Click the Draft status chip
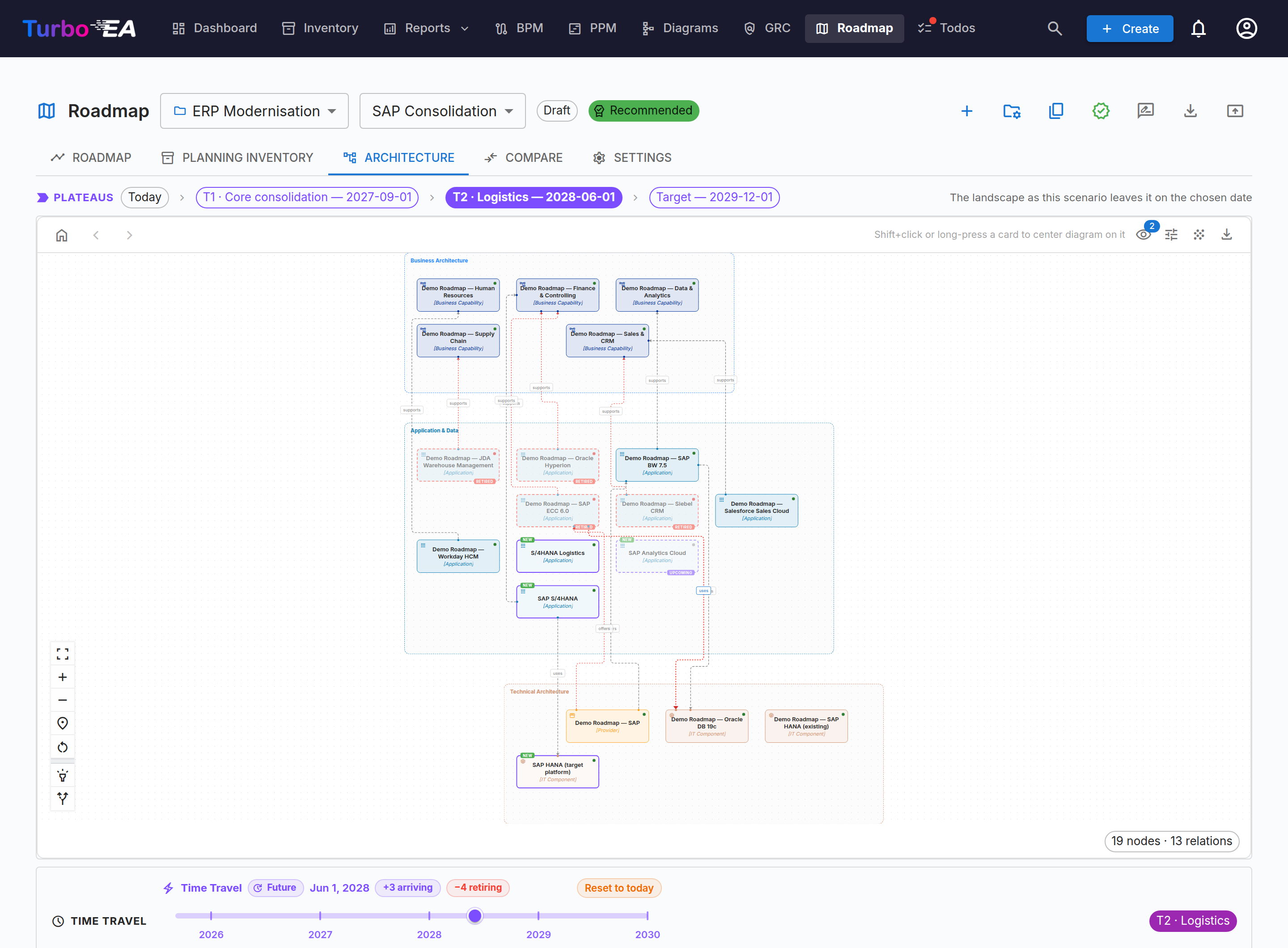 (x=557, y=111)
